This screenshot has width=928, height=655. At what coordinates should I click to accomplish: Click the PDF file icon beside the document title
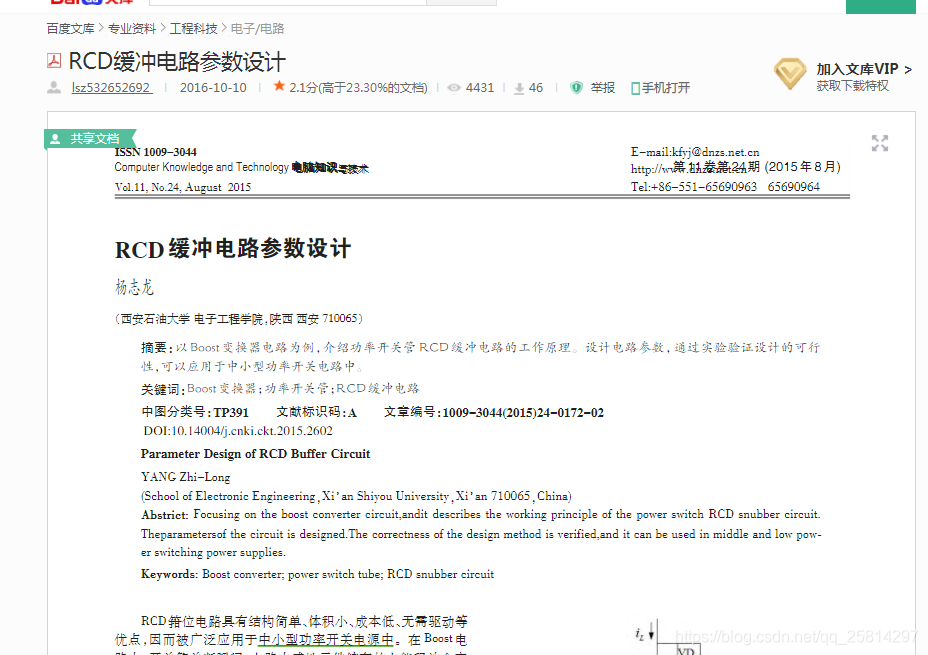click(x=53, y=61)
